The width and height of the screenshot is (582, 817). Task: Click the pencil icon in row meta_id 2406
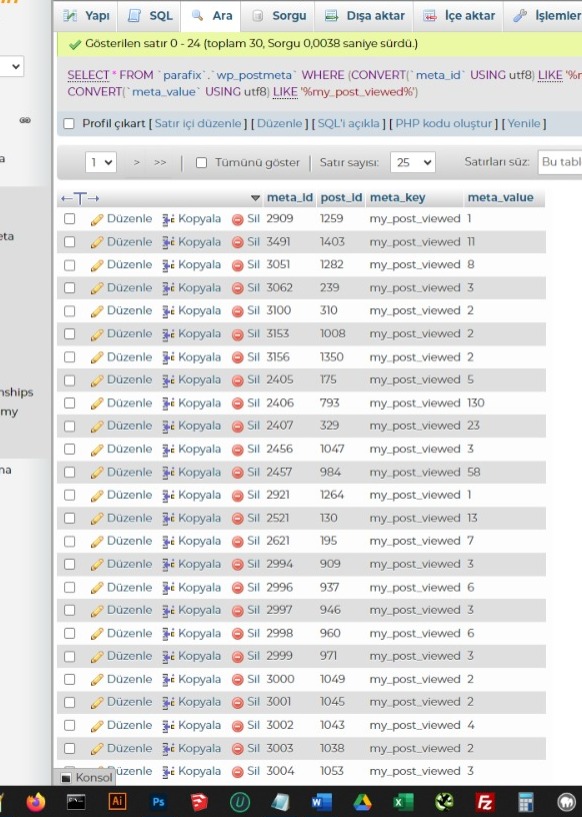coord(97,404)
